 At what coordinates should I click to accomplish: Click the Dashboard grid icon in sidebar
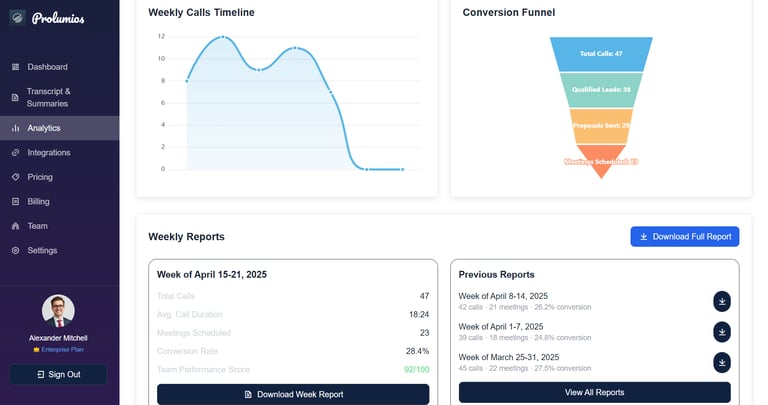pyautogui.click(x=15, y=67)
